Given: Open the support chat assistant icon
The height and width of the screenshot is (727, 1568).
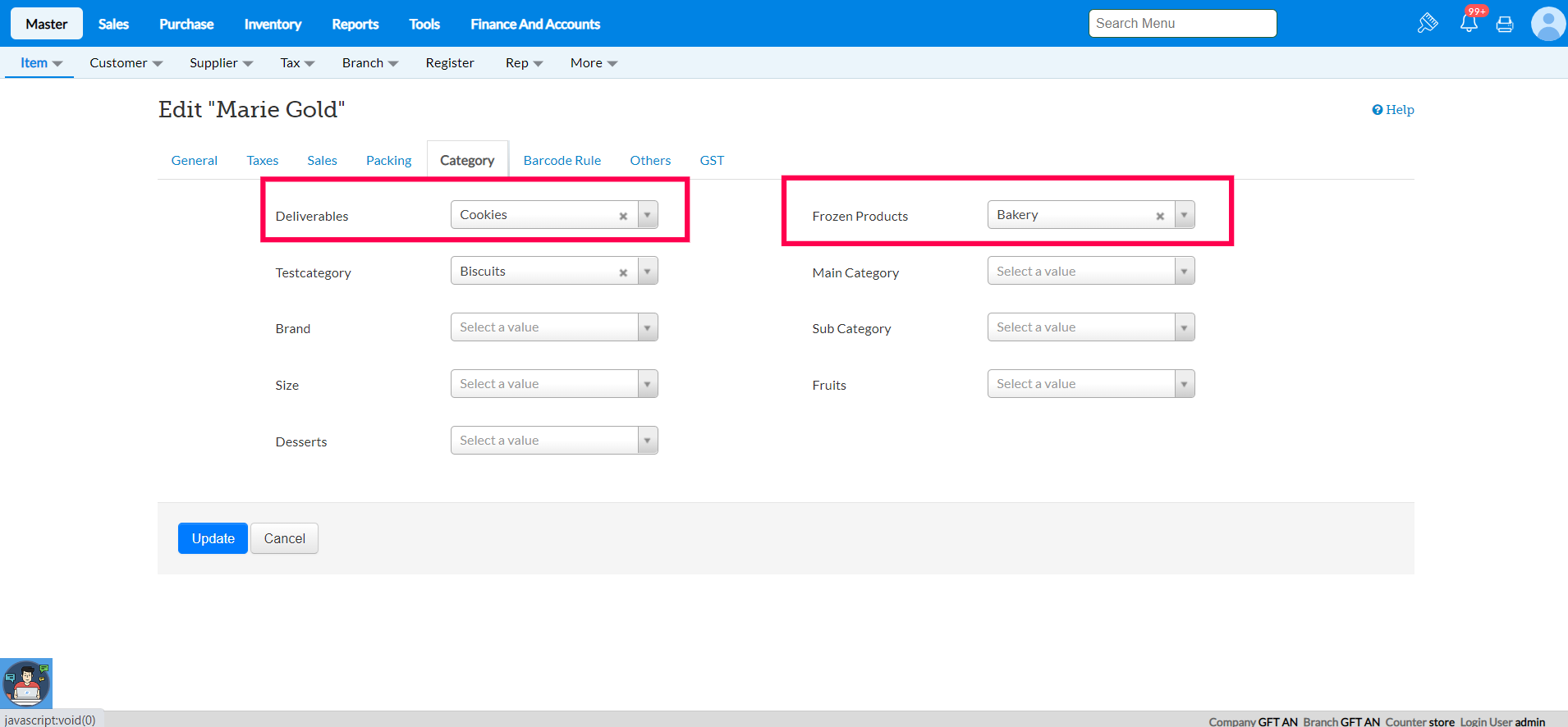Looking at the screenshot, I should click(x=26, y=684).
